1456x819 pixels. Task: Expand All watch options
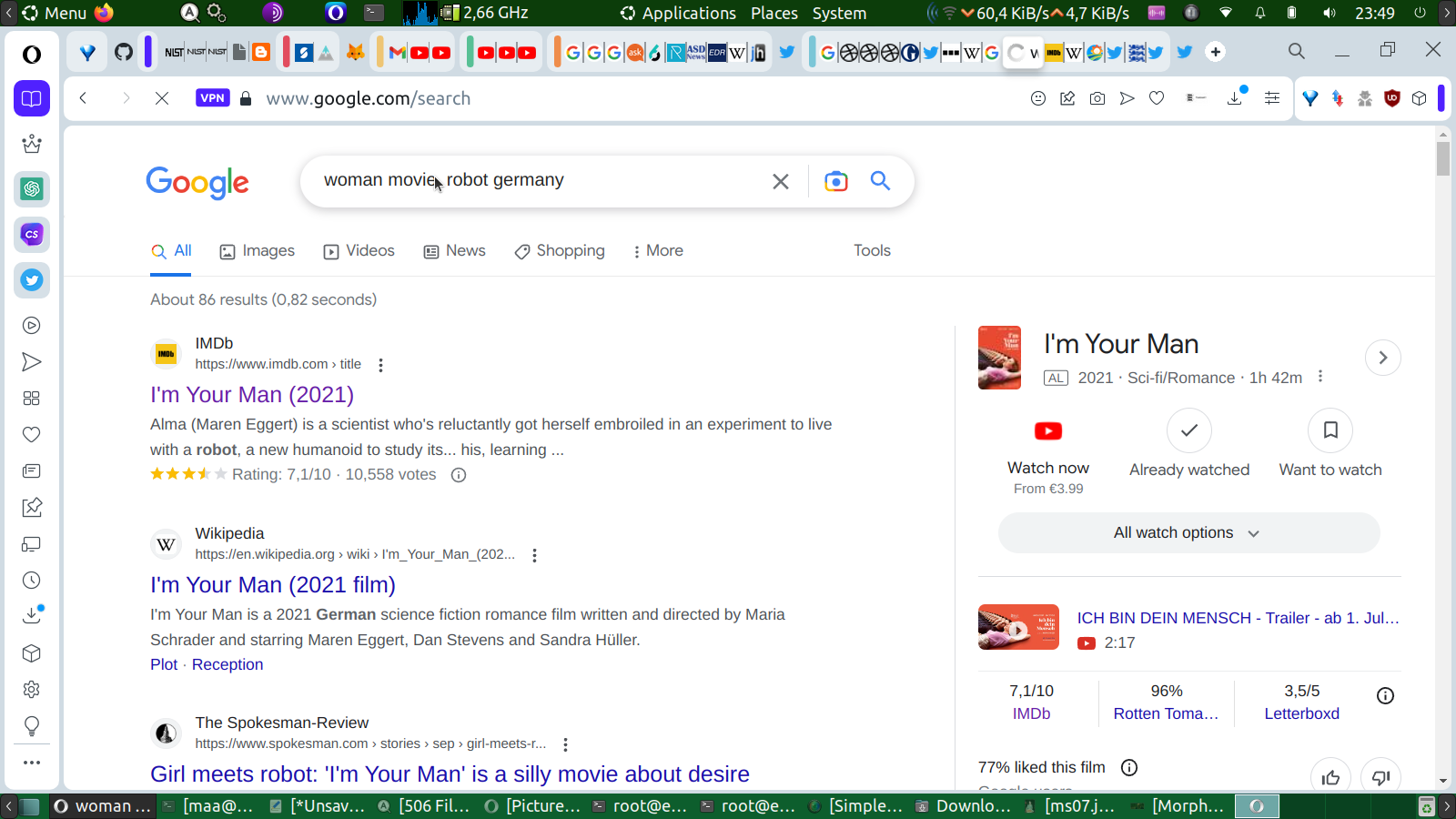tap(1188, 533)
